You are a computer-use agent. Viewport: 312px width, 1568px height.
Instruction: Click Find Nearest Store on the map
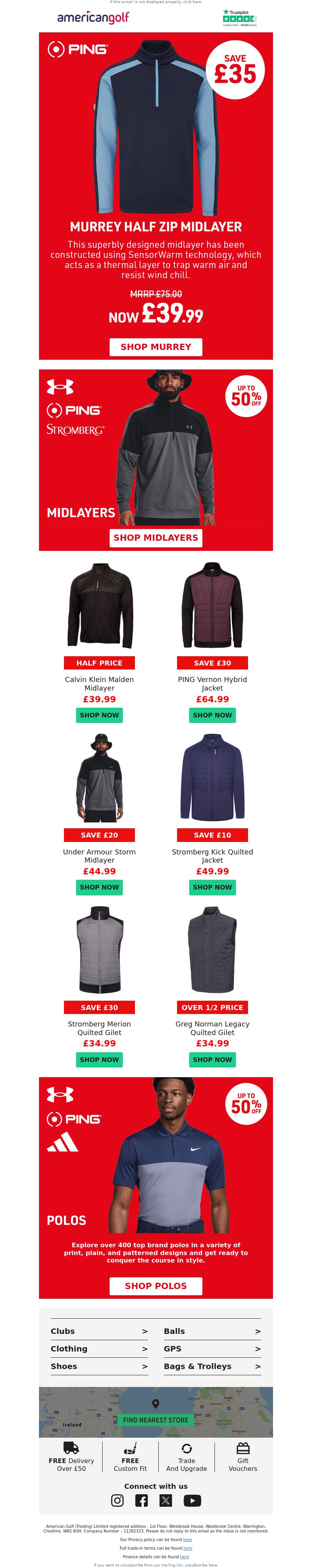pyautogui.click(x=156, y=1419)
